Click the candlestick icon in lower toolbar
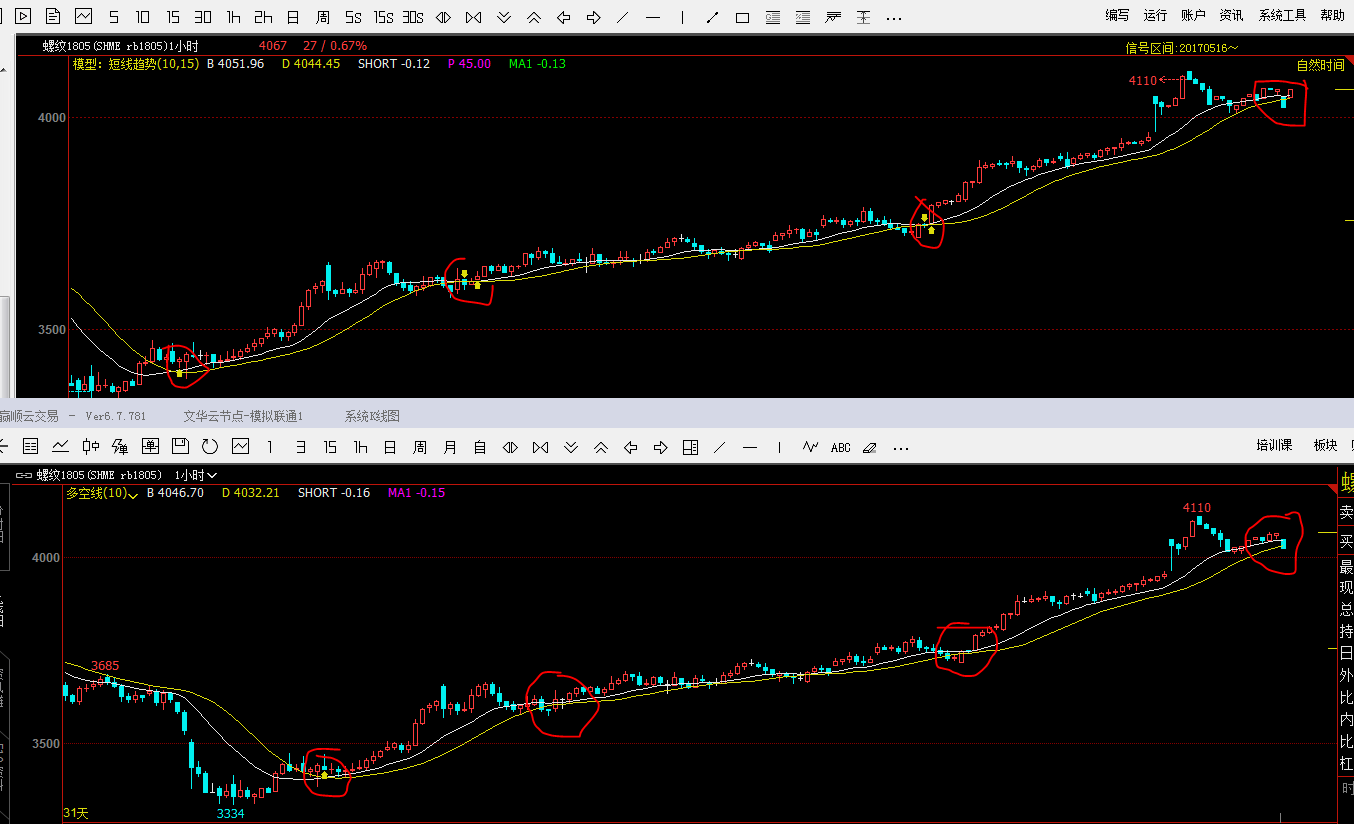The width and height of the screenshot is (1354, 824). 91,446
